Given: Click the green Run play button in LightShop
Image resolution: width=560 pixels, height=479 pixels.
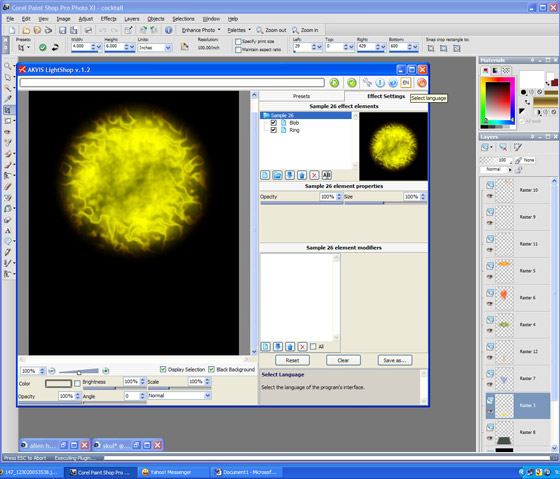Looking at the screenshot, I should (334, 83).
